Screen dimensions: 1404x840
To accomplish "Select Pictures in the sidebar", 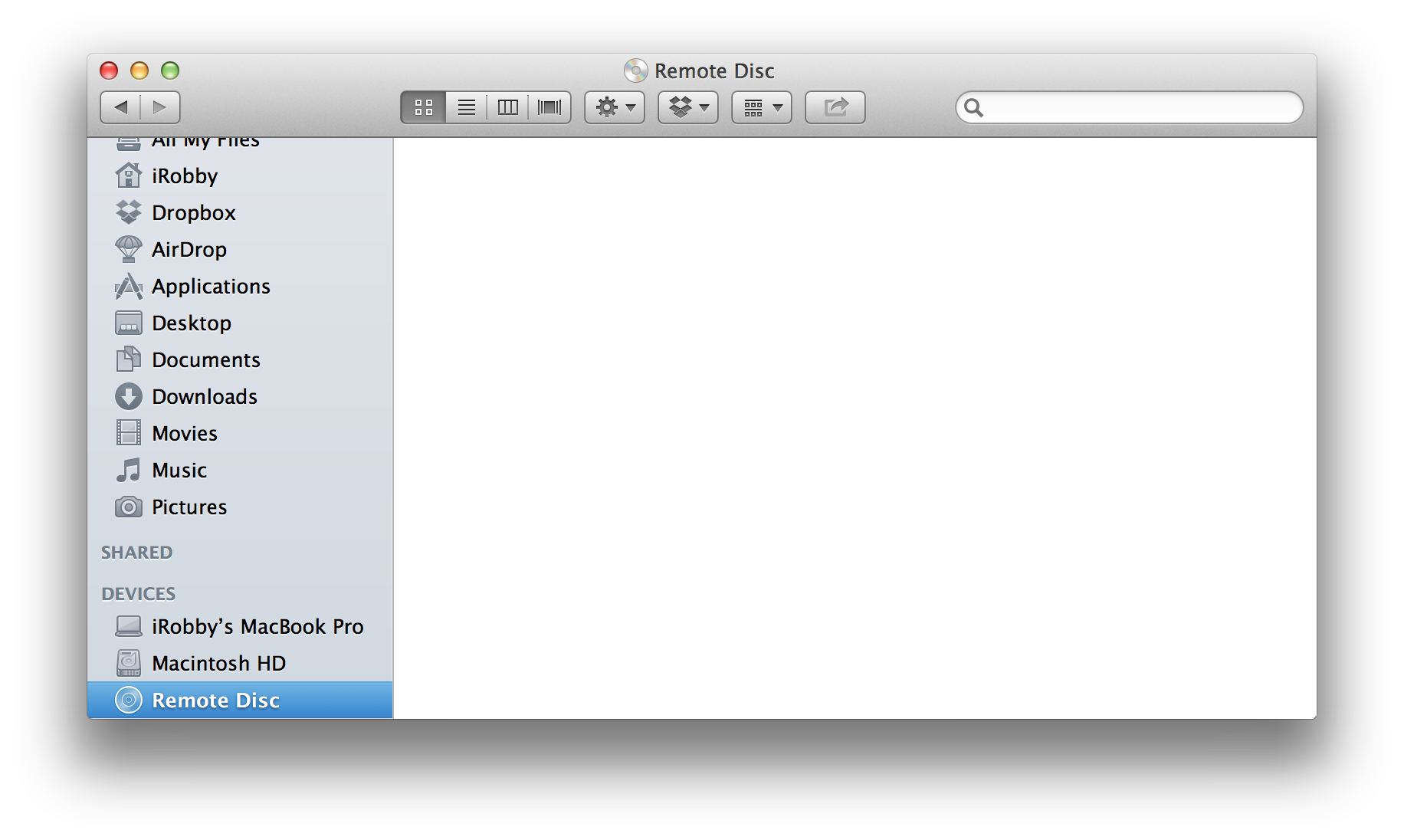I will pyautogui.click(x=240, y=507).
